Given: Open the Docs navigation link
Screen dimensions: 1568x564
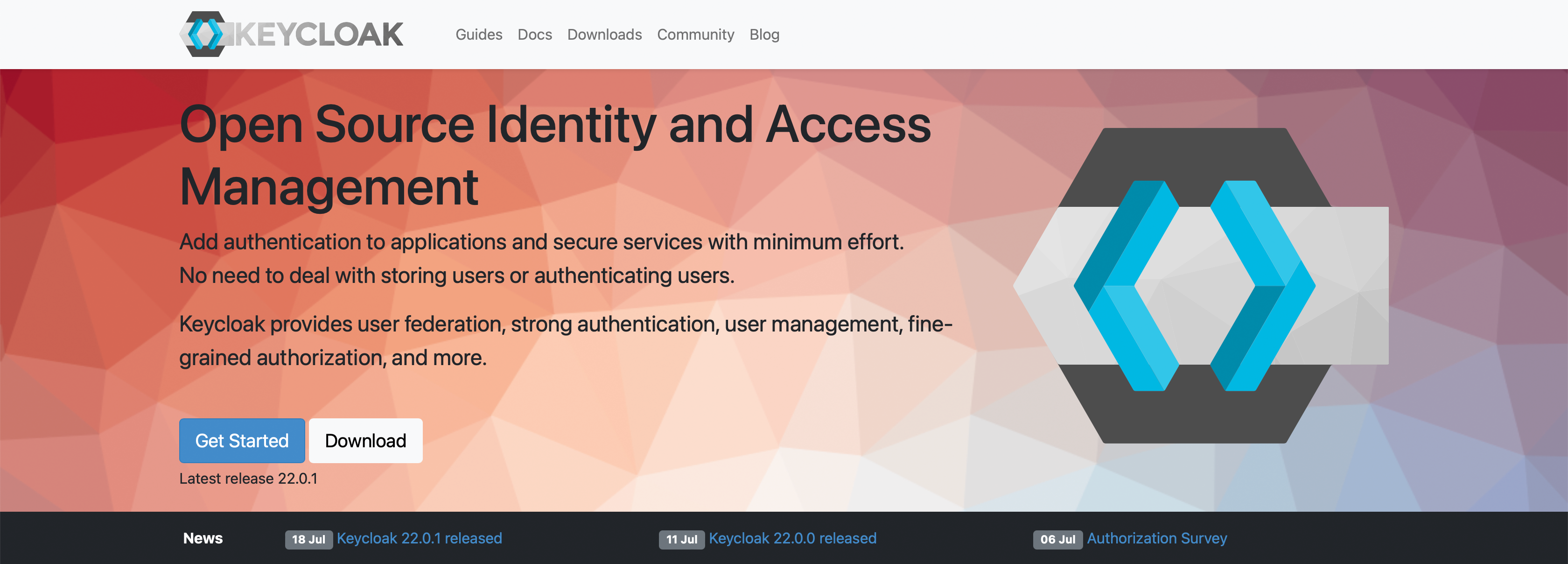Looking at the screenshot, I should click(534, 35).
